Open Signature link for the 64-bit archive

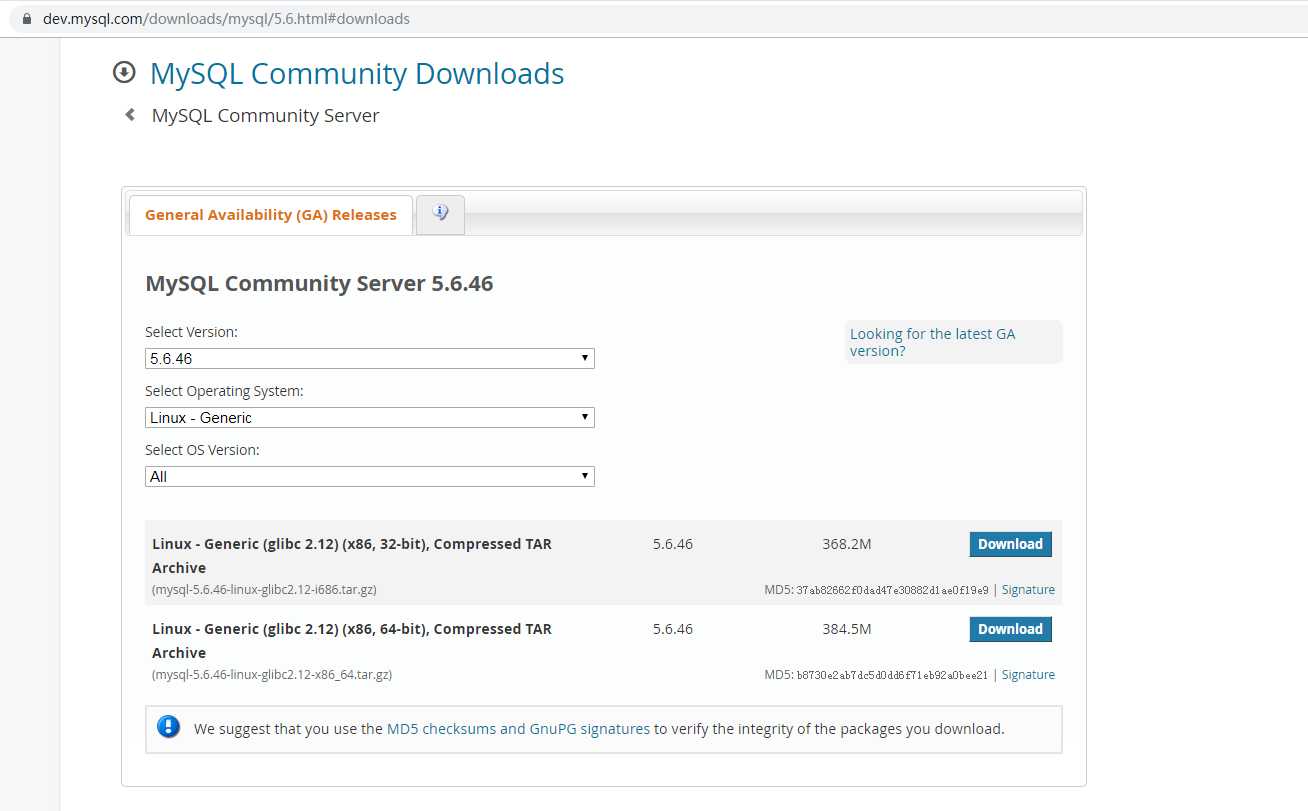pyautogui.click(x=1028, y=675)
